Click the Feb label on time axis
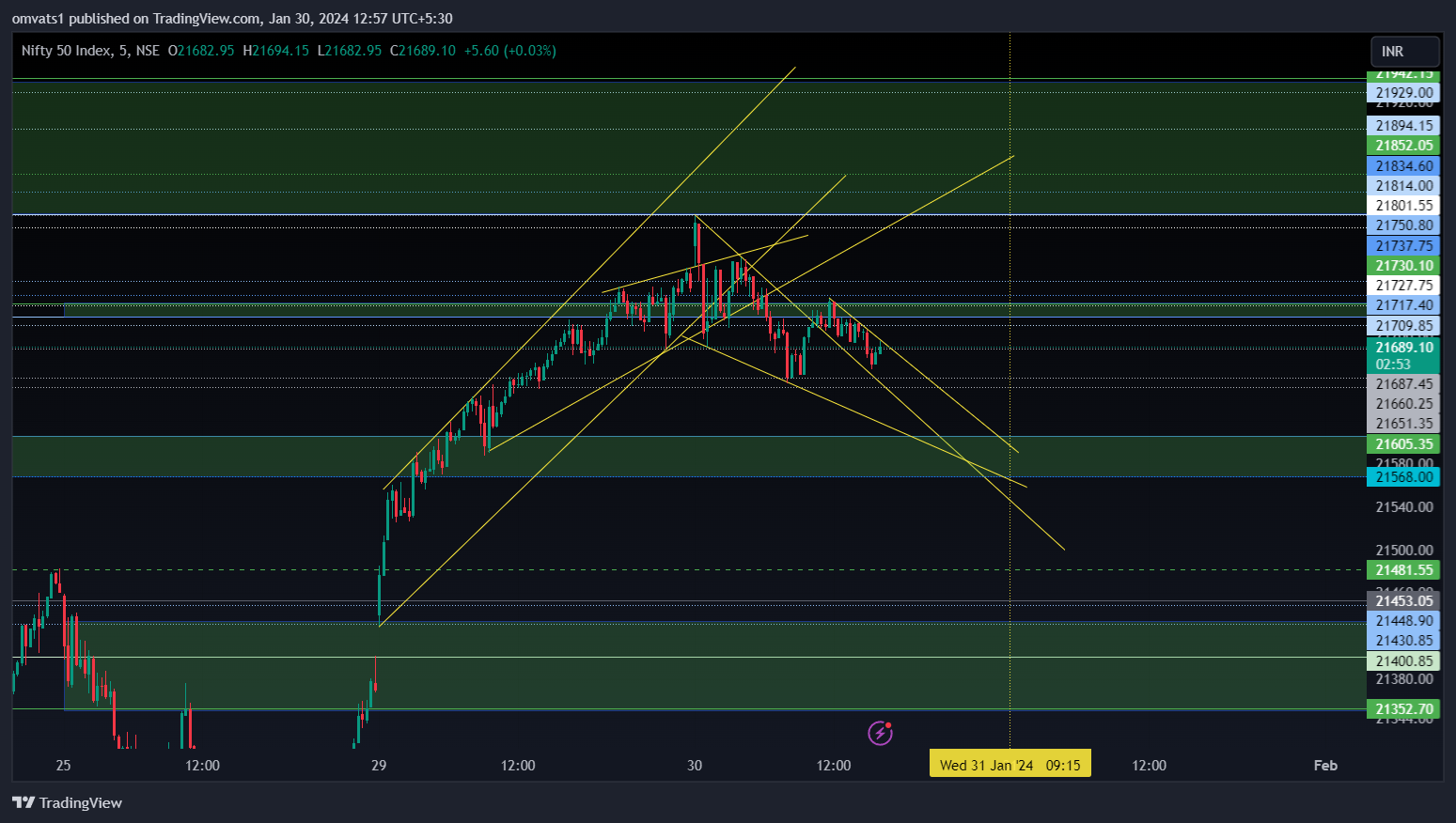Screen dimensions: 1456x823 coord(1325,765)
